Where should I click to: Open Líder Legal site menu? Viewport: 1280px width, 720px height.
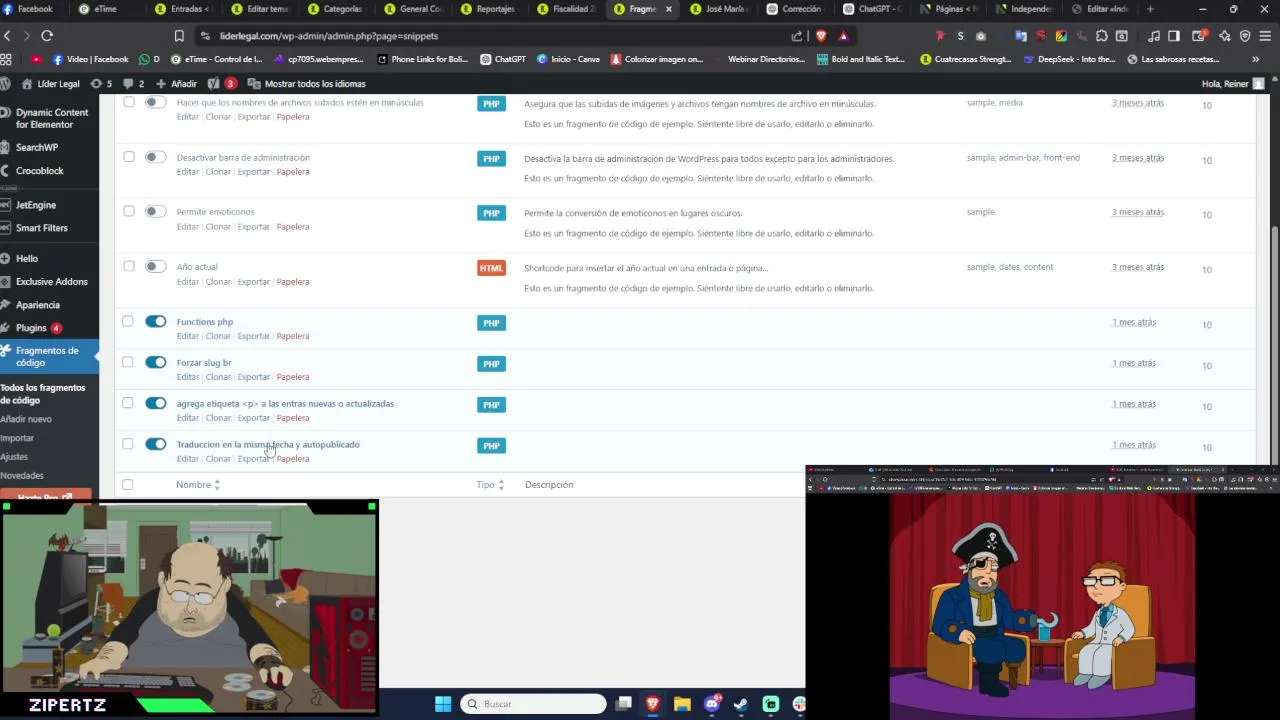click(x=50, y=84)
